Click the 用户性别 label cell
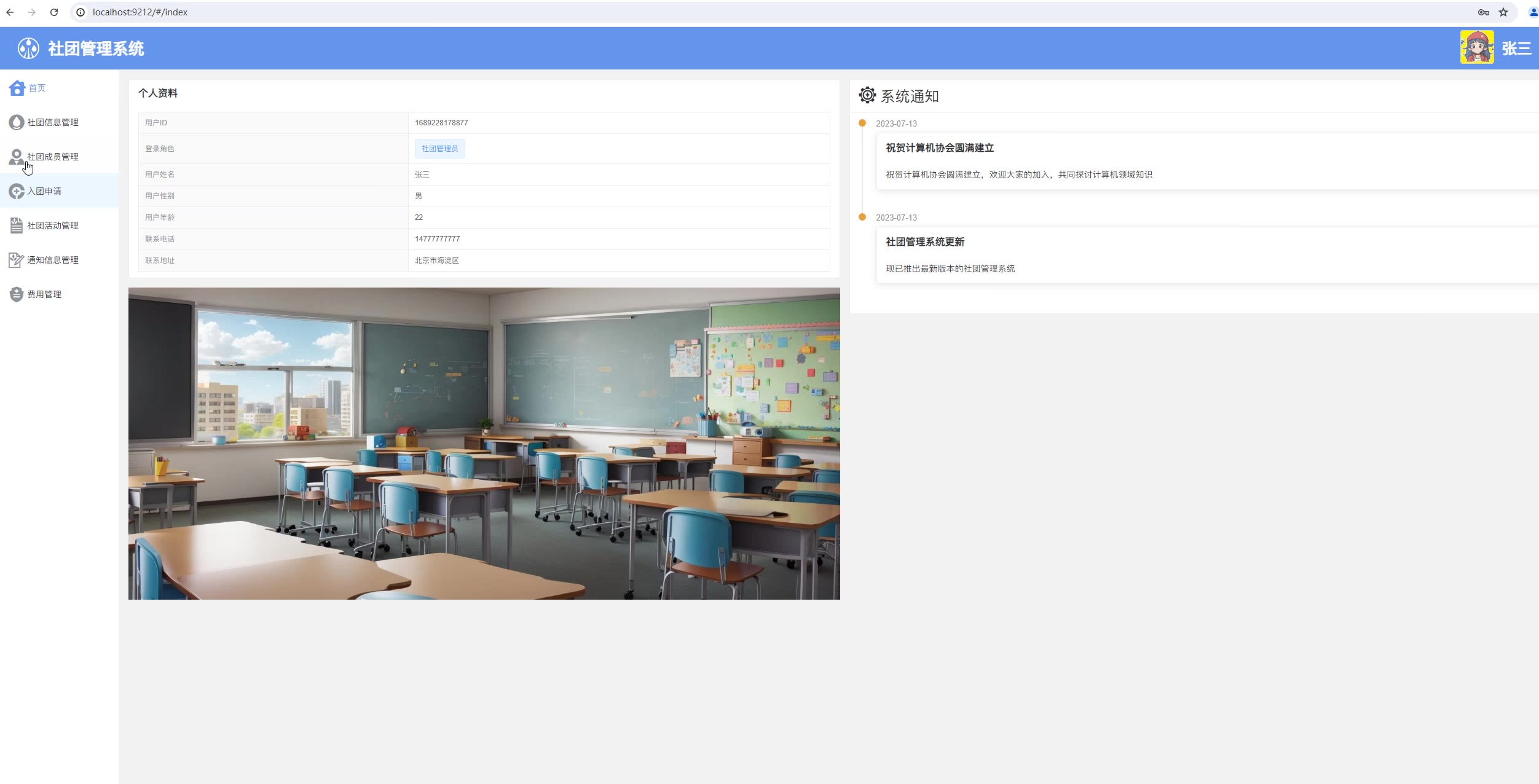The height and width of the screenshot is (784, 1539). tap(274, 196)
